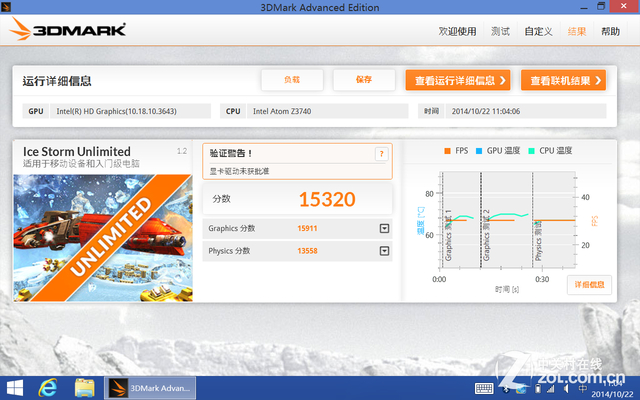Open the Windows Start button
The image size is (640, 400).
pyautogui.click(x=15, y=388)
